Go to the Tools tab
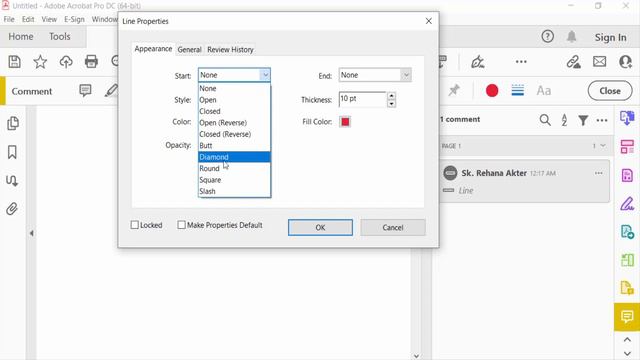The height and width of the screenshot is (360, 640). 60,36
